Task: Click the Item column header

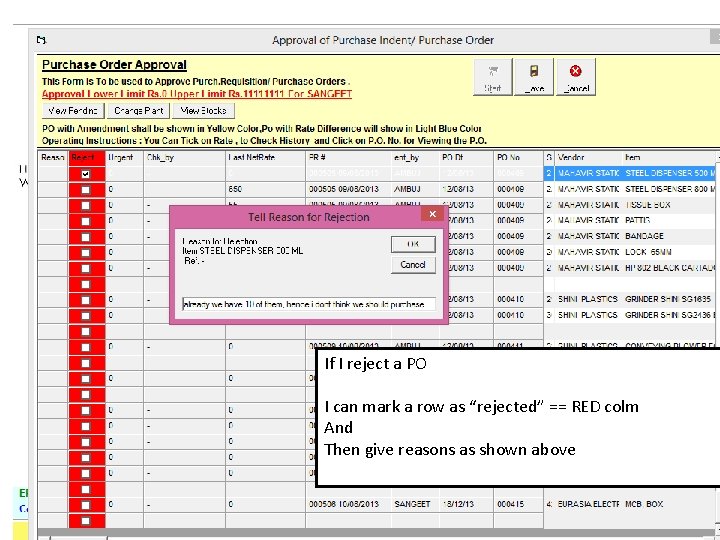Action: (x=669, y=158)
